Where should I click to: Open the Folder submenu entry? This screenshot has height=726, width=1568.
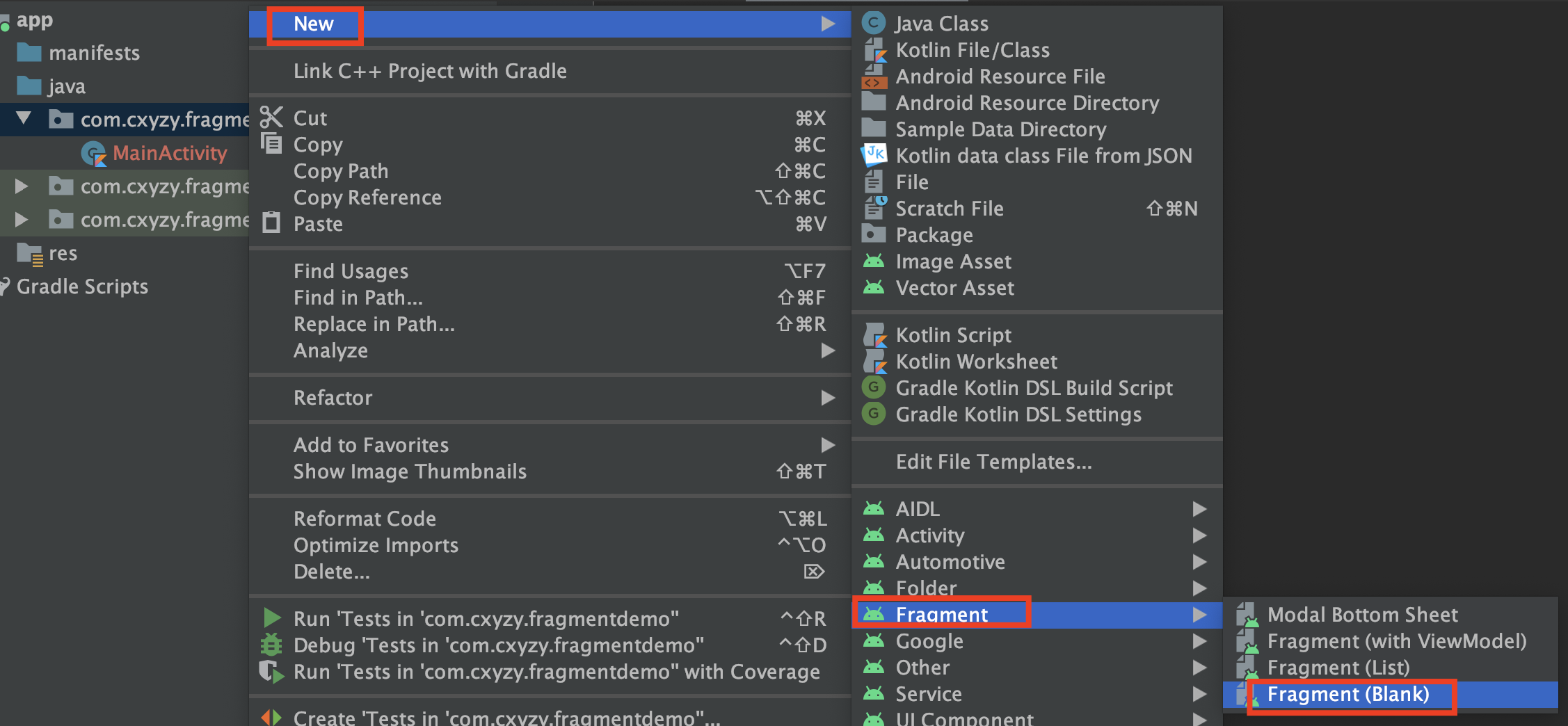[1037, 588]
